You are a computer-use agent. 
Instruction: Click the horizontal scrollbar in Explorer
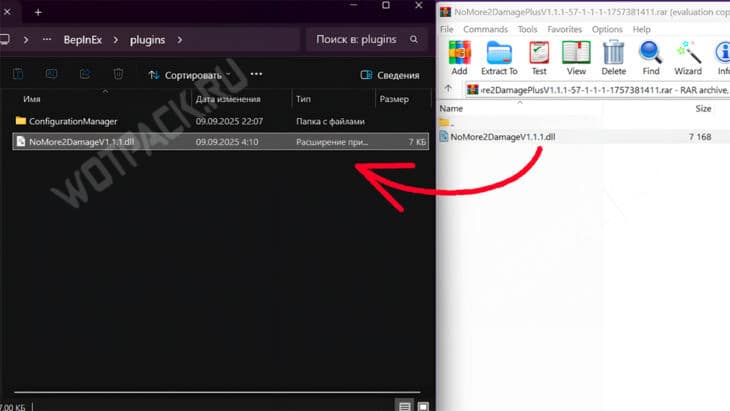(216, 392)
